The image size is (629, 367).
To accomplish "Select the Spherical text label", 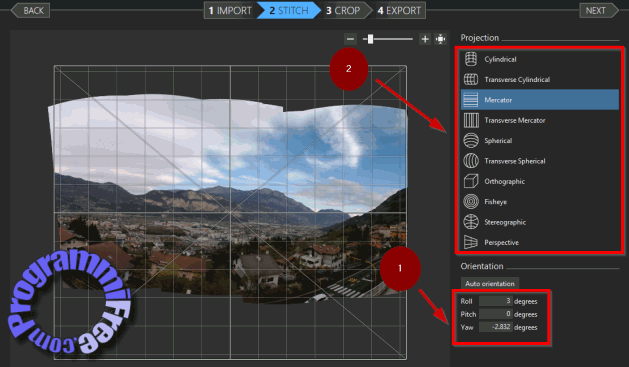I will click(498, 141).
